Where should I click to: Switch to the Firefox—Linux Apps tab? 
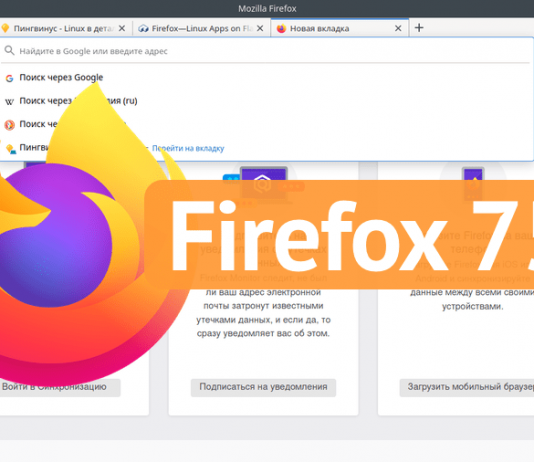201,28
